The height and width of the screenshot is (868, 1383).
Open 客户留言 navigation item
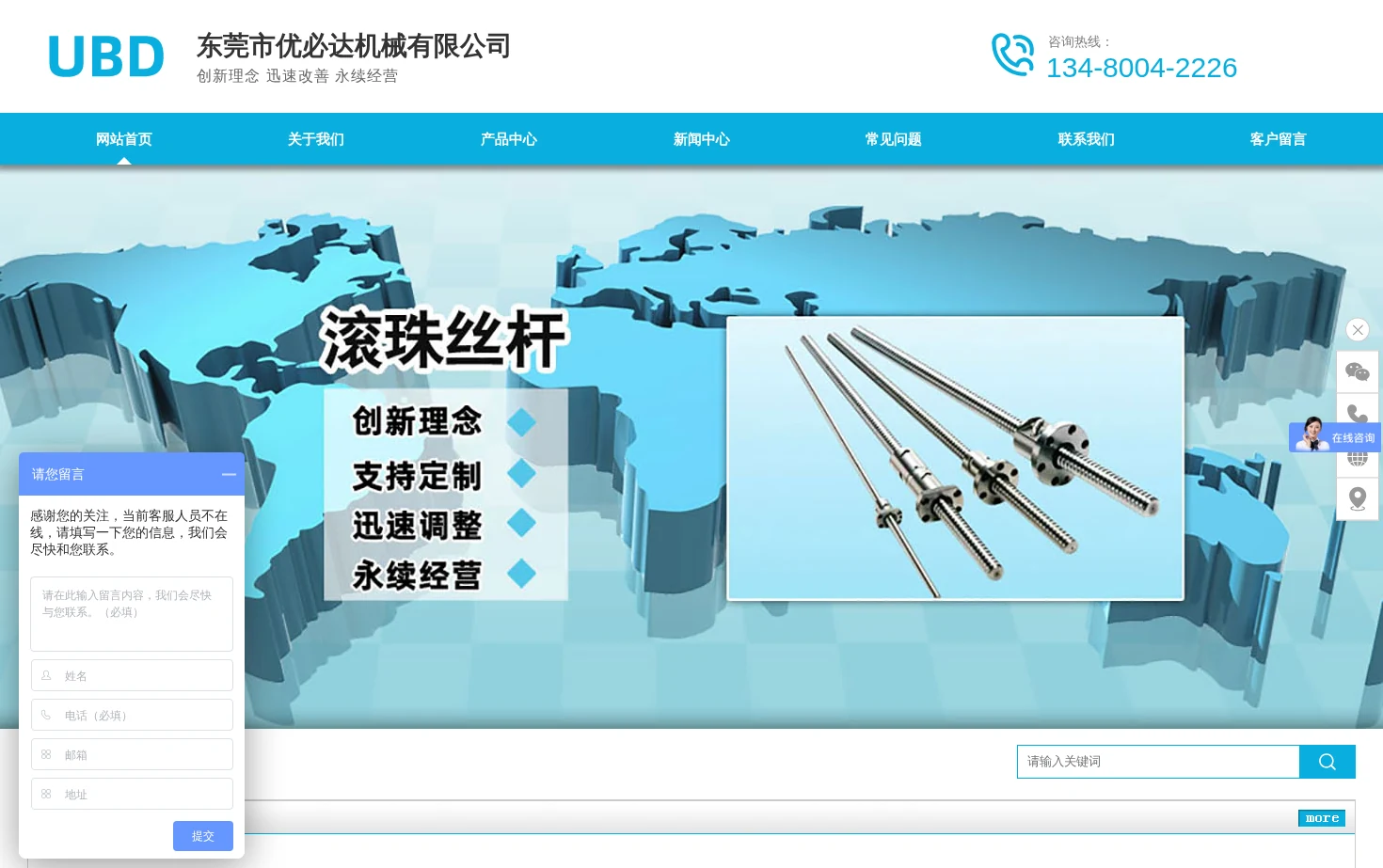(x=1279, y=139)
